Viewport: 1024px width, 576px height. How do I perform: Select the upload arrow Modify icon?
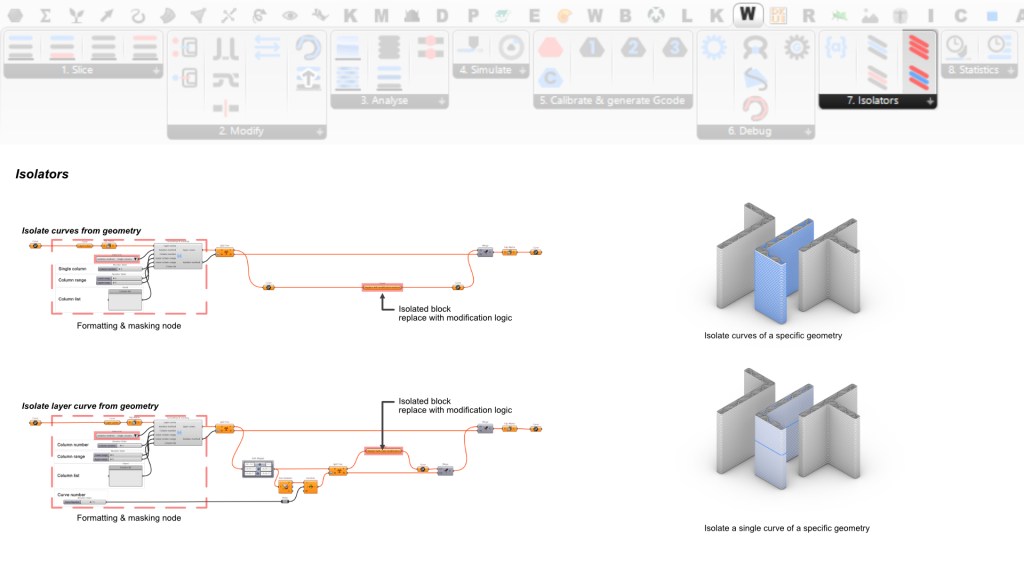tap(308, 79)
